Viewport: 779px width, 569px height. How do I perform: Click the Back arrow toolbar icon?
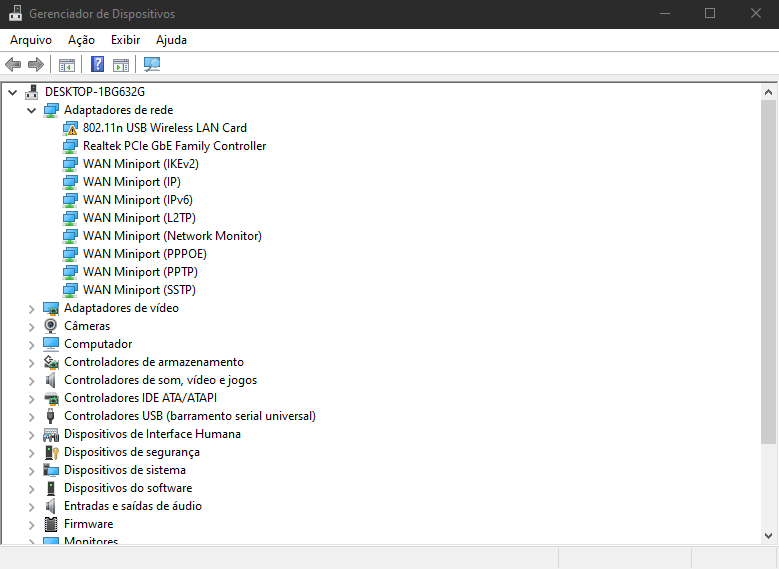tap(13, 64)
